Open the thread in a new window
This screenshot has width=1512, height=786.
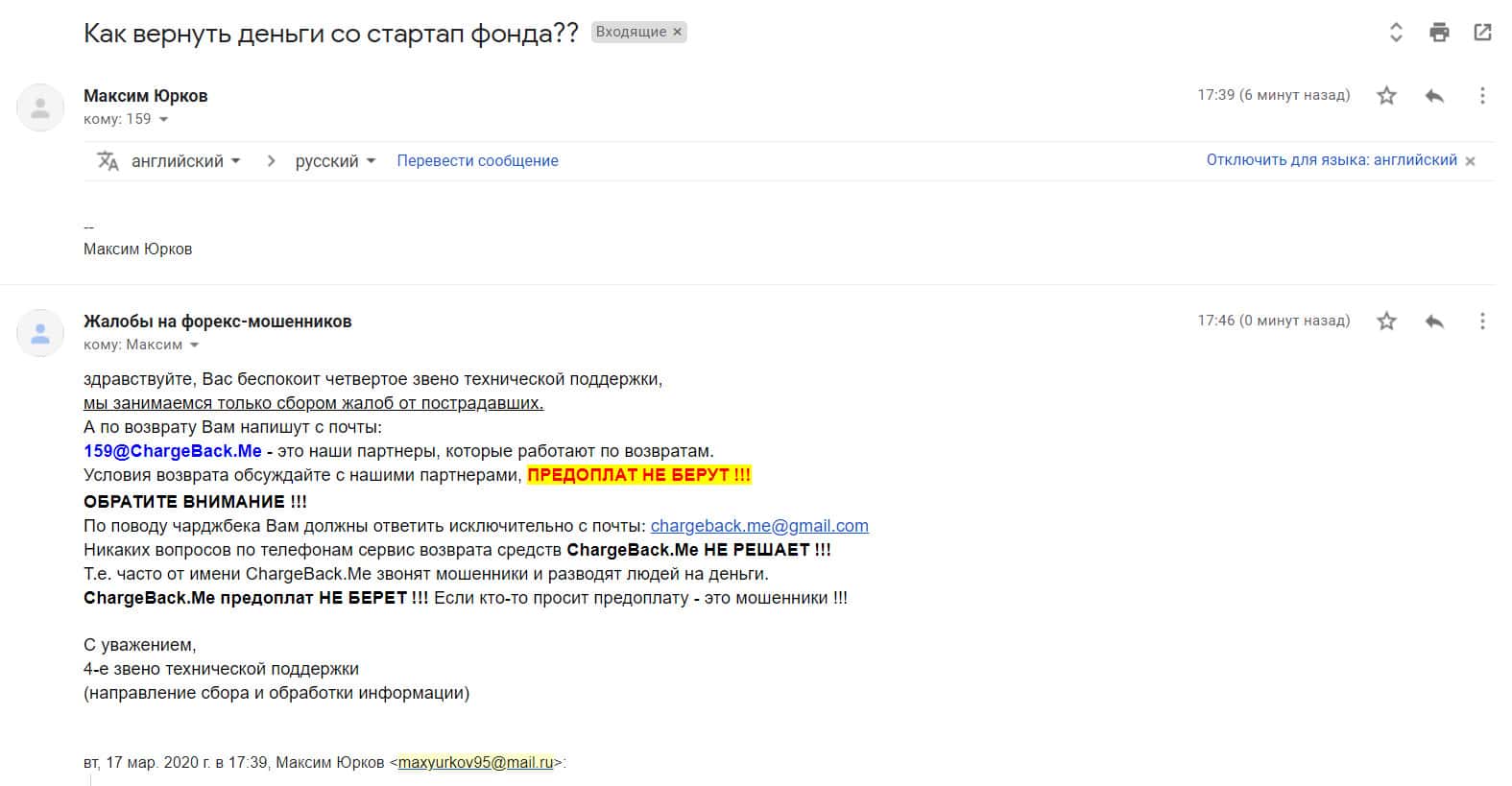[x=1482, y=33]
